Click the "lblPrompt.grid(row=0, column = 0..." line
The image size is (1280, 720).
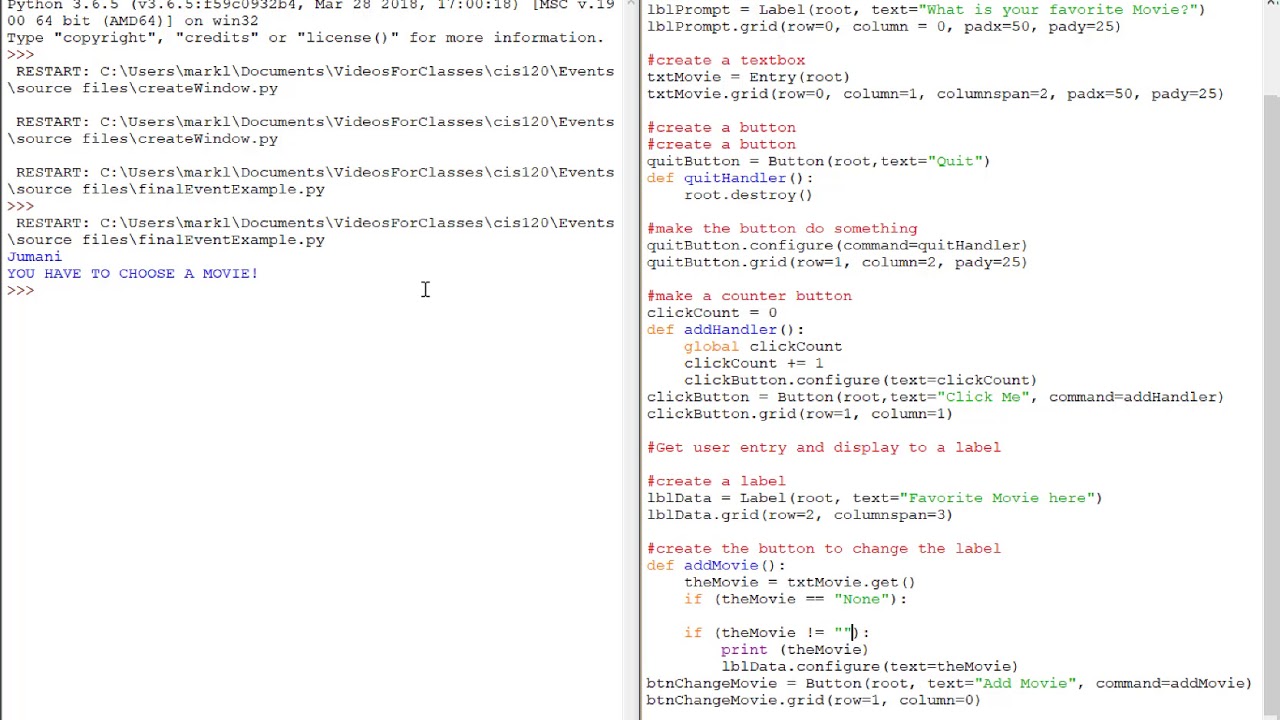pos(884,27)
